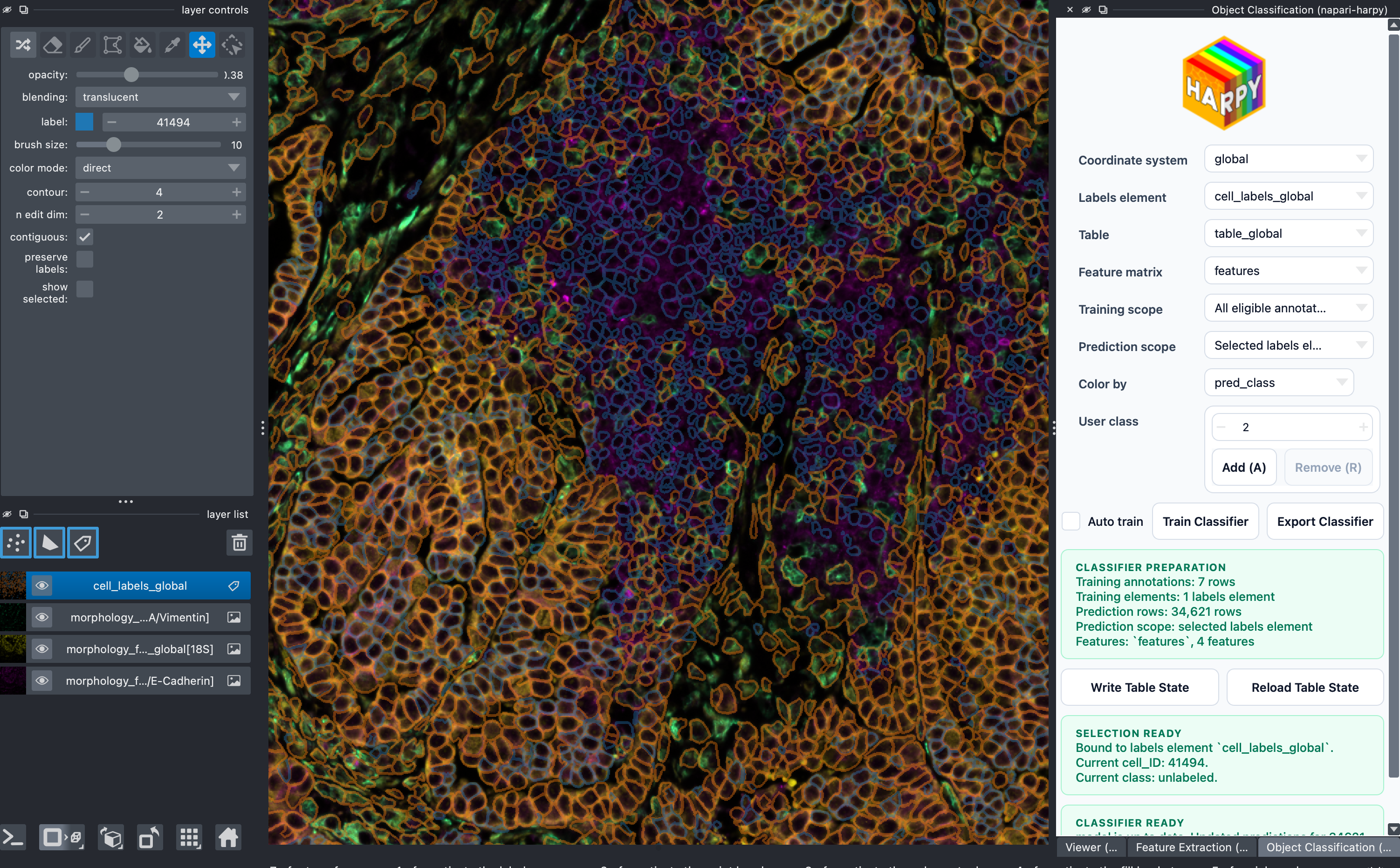The width and height of the screenshot is (1400, 868).
Task: Click image type icon on E-Cadherin layer row
Action: (x=233, y=681)
